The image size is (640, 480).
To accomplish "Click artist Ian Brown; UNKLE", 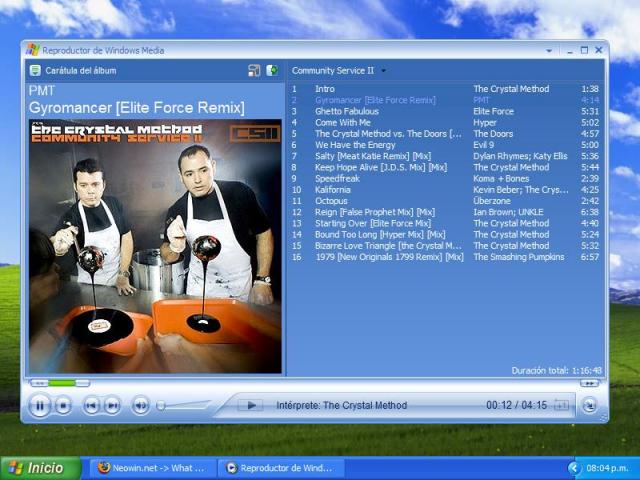I will [508, 212].
